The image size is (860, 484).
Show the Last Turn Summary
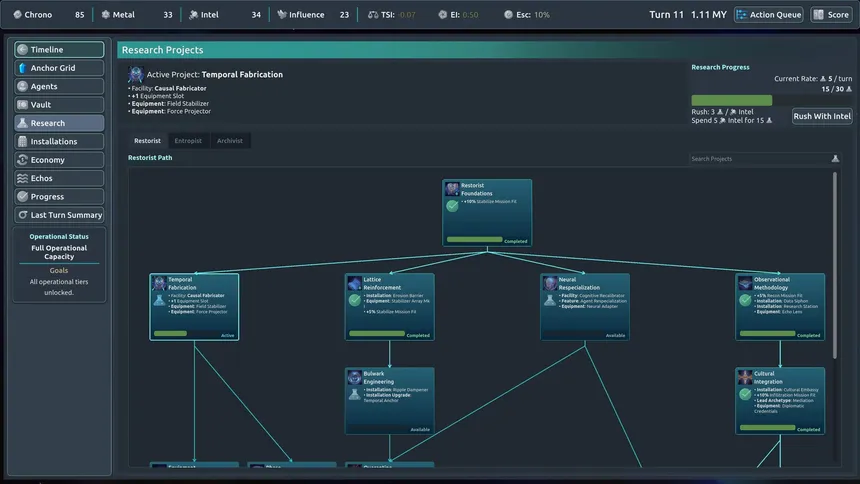(x=59, y=215)
